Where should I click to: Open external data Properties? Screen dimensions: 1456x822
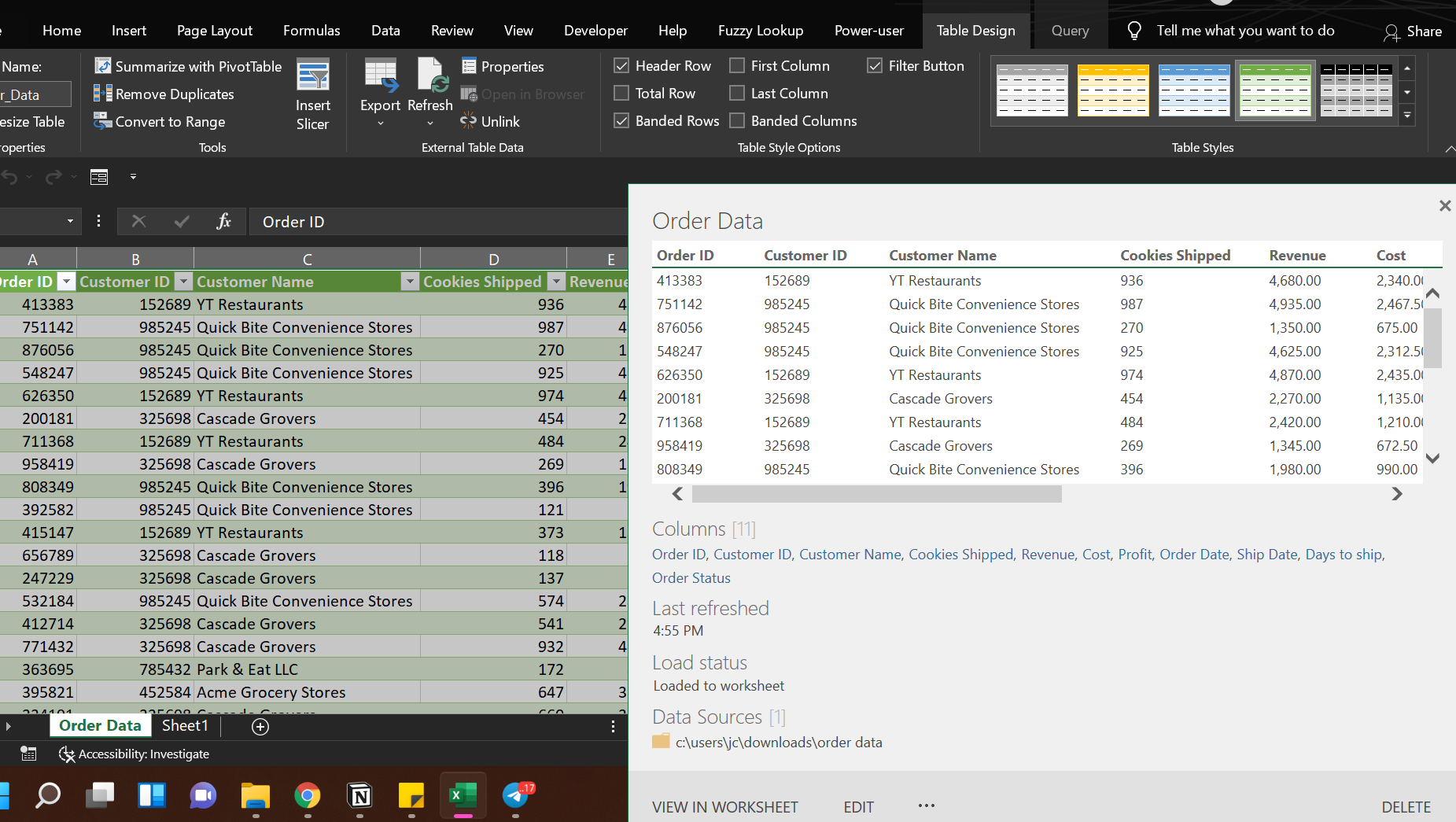click(x=503, y=66)
